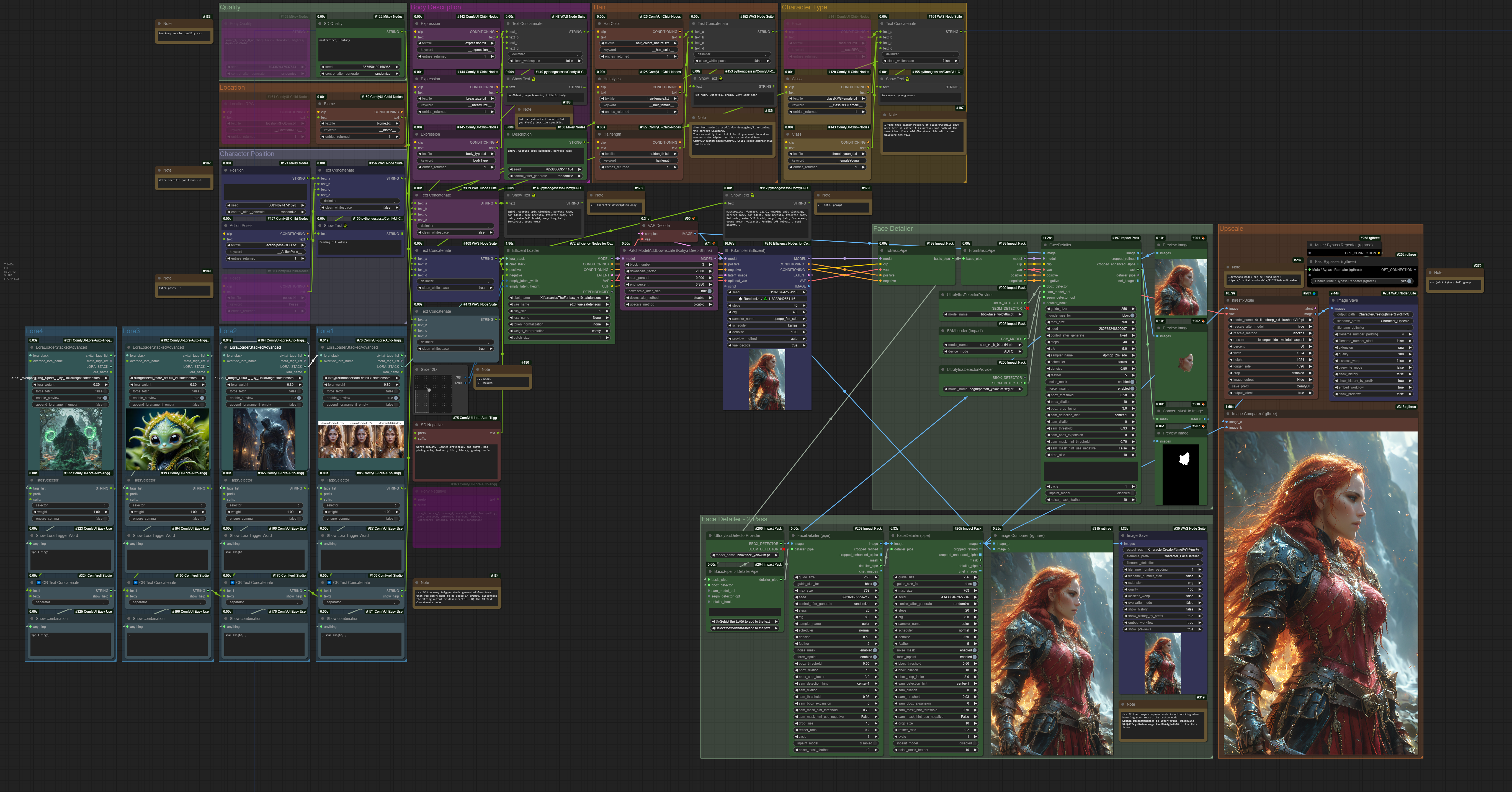Image resolution: width=1512 pixels, height=792 pixels.
Task: Toggle force_inpaint on FaceDetailer (pipe) node #203
Action: 874,657
